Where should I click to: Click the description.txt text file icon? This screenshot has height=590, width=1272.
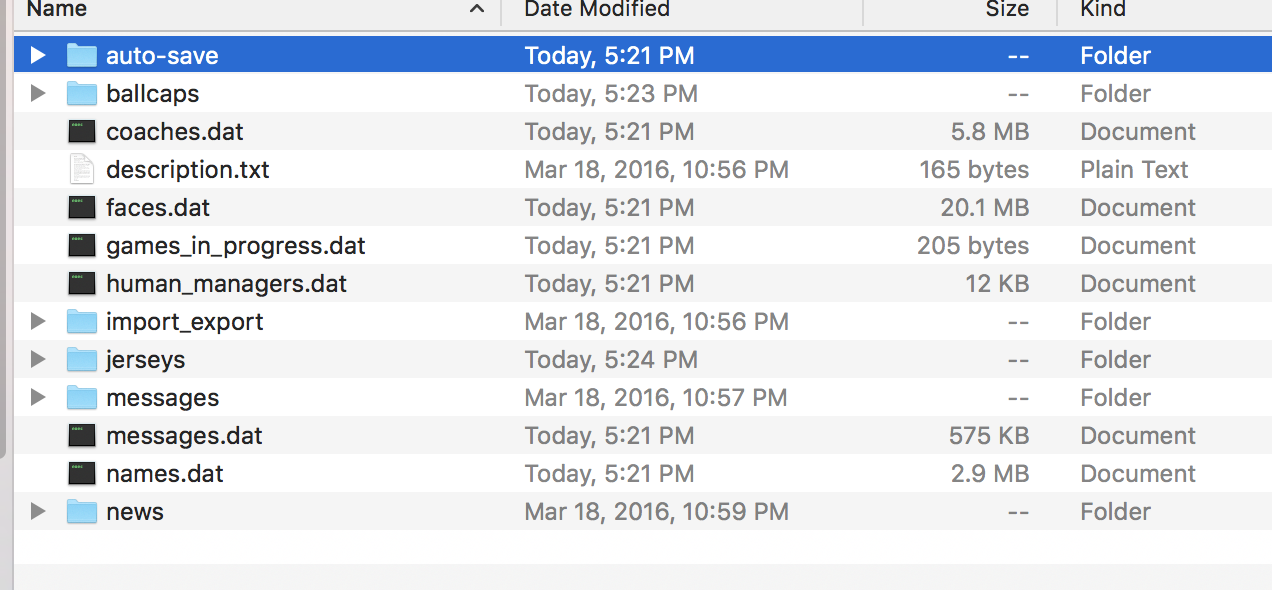[82, 170]
